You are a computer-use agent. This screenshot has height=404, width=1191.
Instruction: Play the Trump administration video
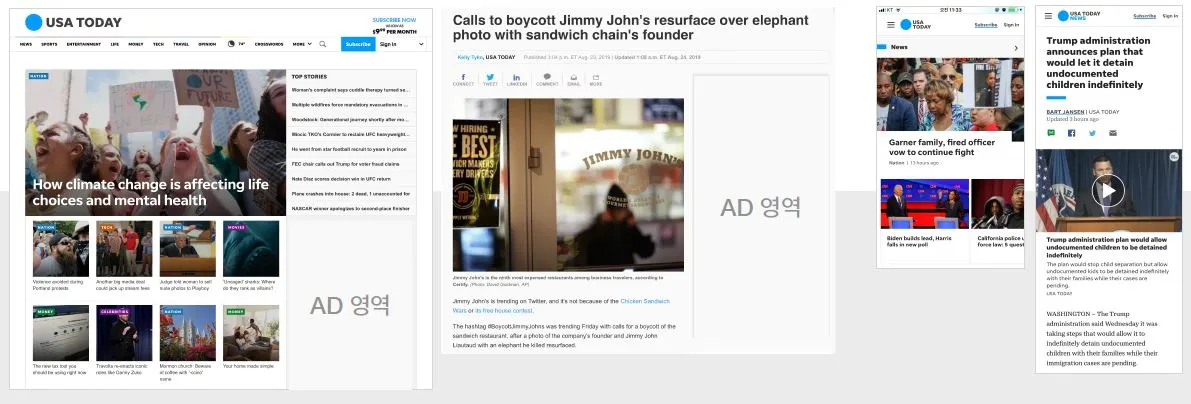pyautogui.click(x=1108, y=190)
